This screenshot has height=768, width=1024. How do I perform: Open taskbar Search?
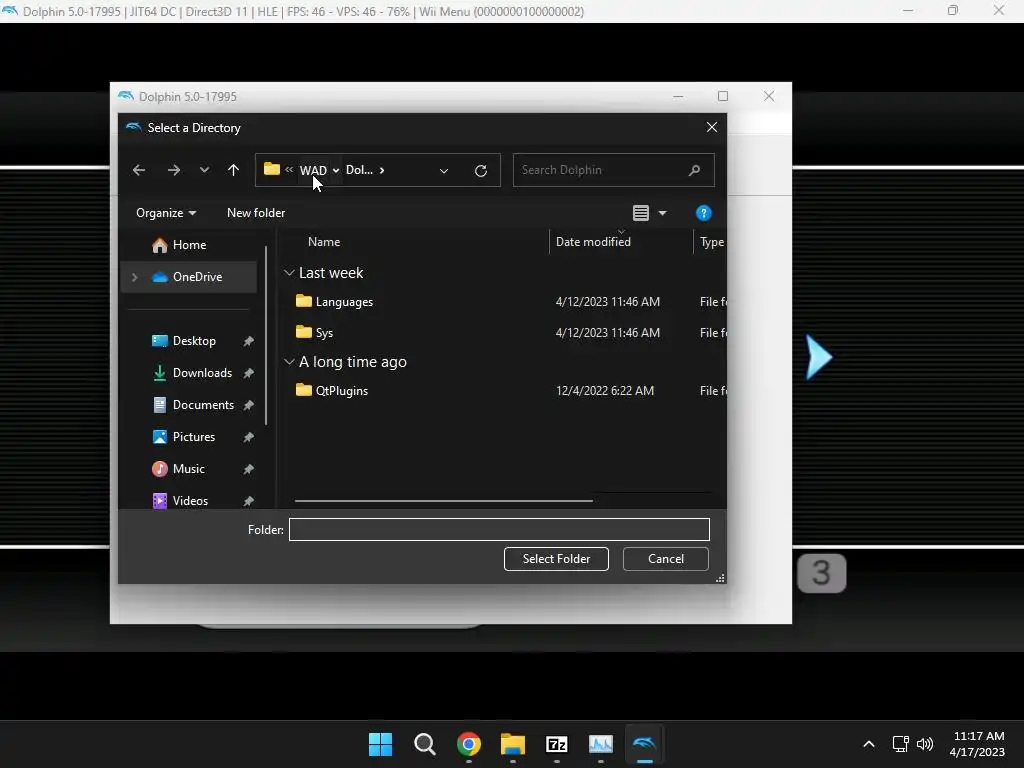pyautogui.click(x=424, y=744)
